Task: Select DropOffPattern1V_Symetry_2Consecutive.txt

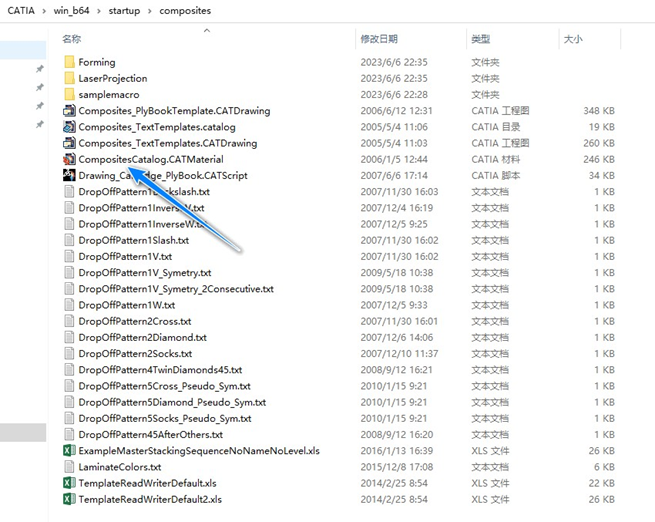Action: [x=176, y=289]
